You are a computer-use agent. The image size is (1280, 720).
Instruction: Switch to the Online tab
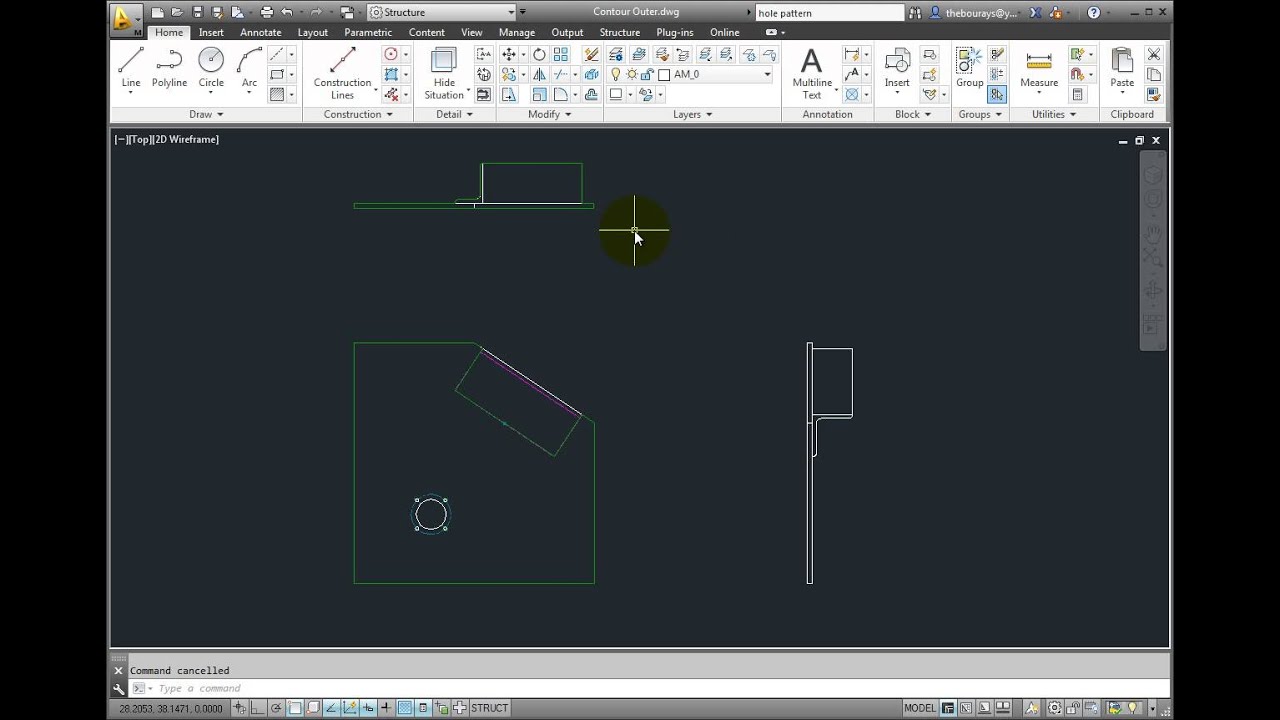tap(725, 32)
